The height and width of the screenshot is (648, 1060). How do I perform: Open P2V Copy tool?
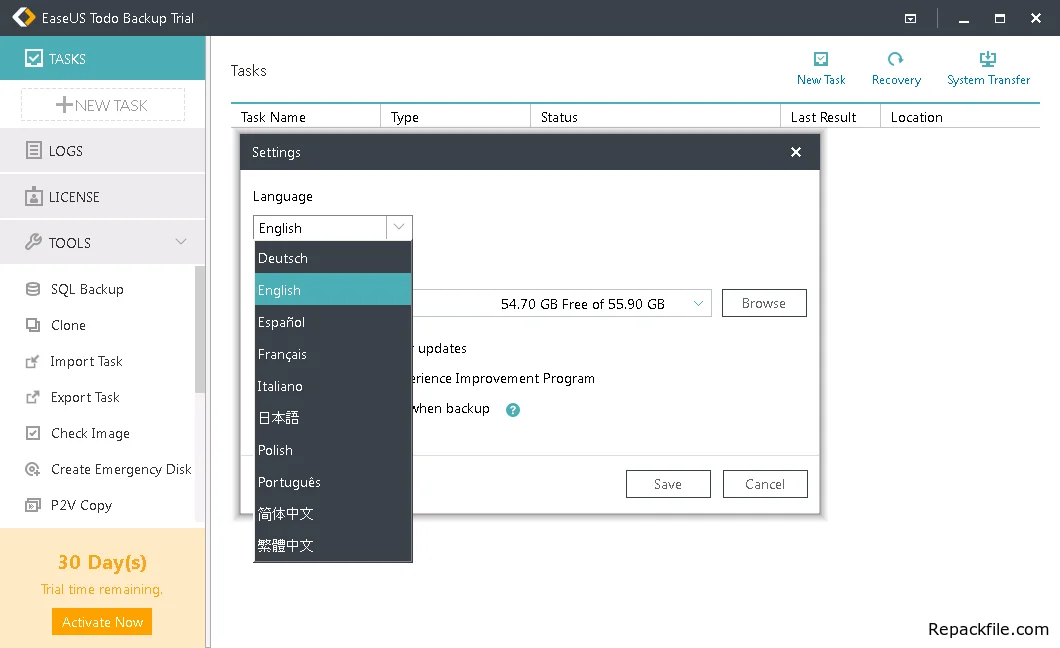click(81, 505)
